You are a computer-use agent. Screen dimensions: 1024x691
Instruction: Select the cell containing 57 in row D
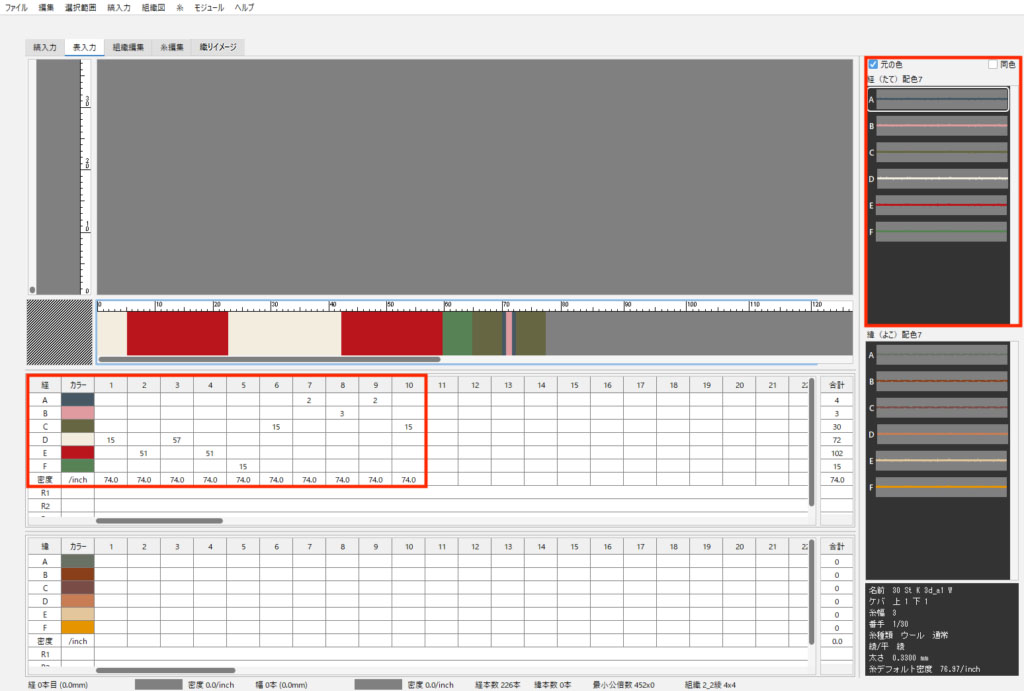[177, 439]
